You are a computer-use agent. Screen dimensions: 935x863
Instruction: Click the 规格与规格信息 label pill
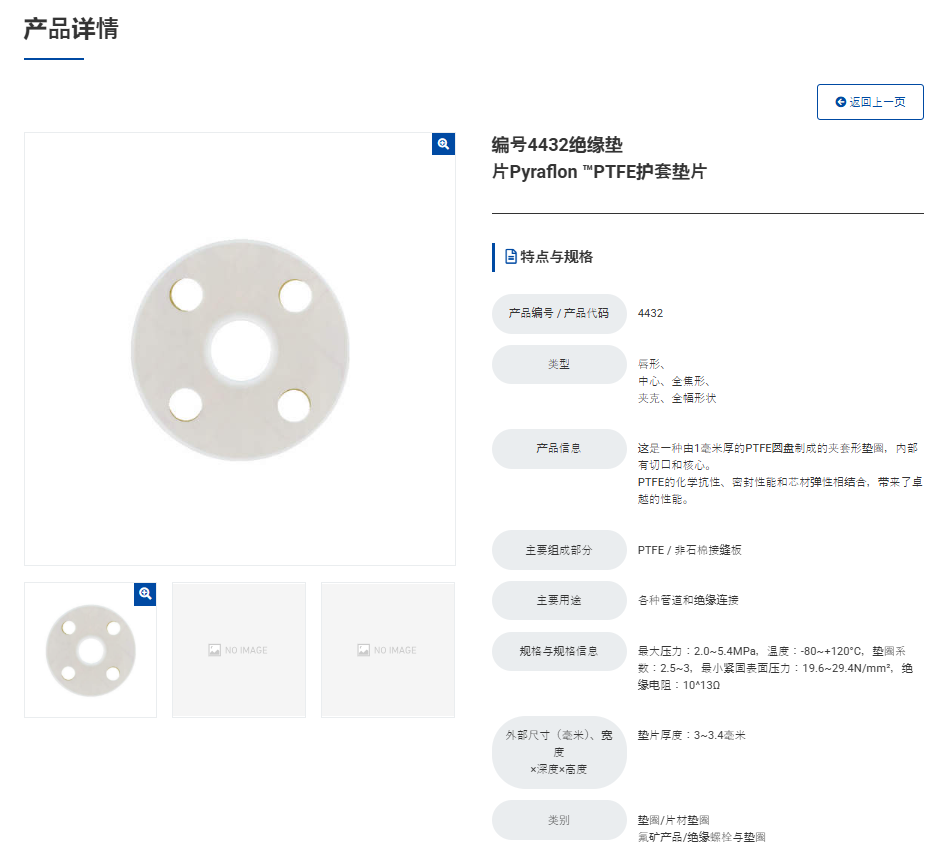click(x=559, y=651)
